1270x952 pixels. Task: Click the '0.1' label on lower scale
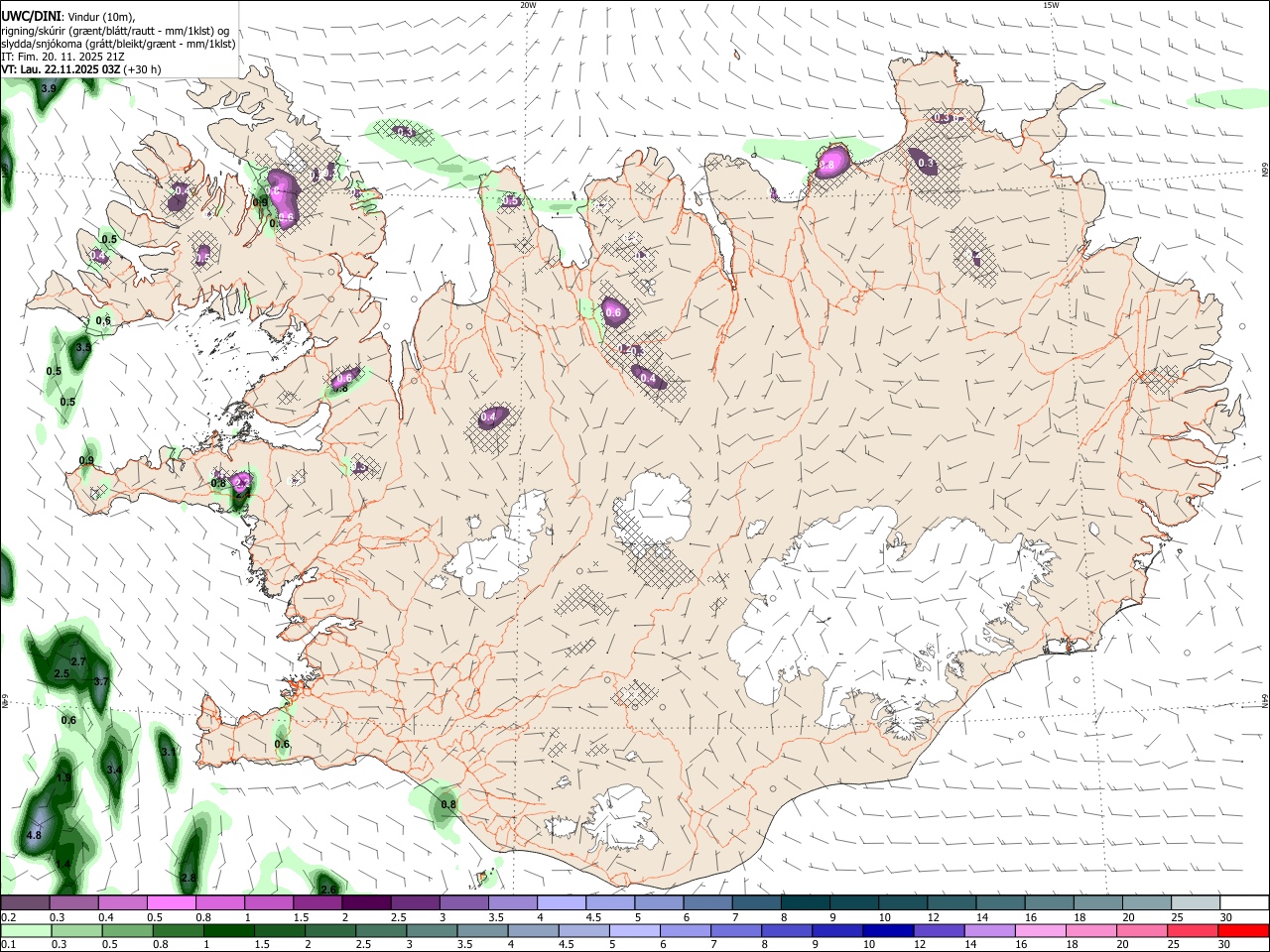9,944
